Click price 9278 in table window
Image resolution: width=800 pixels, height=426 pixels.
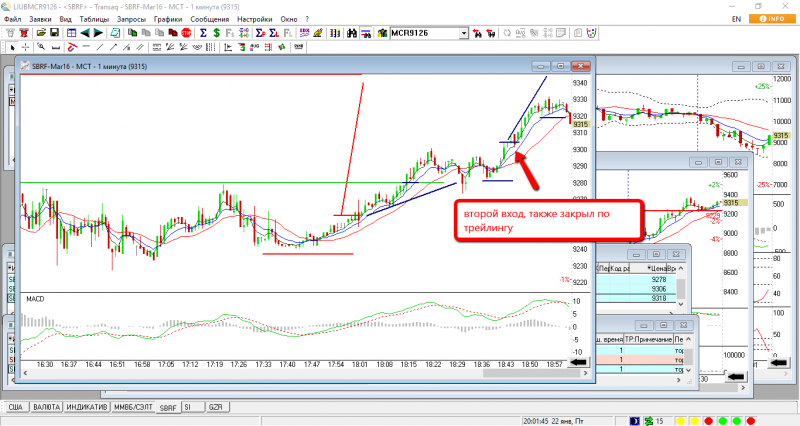[x=658, y=280]
